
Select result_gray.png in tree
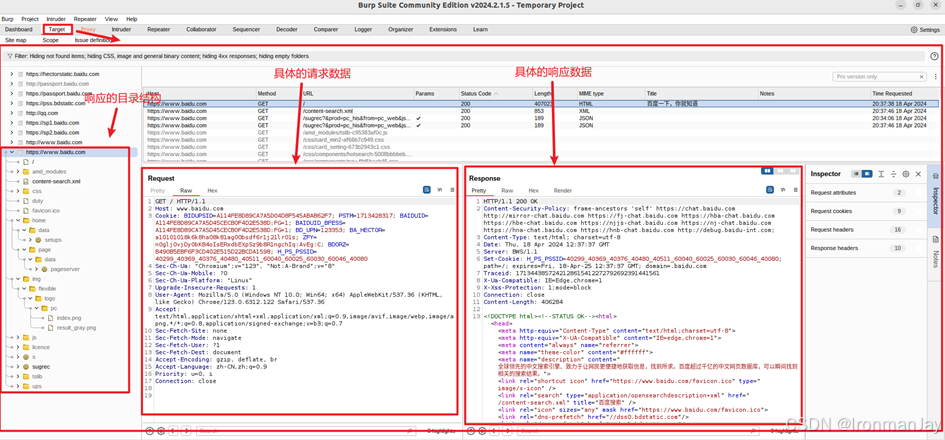tap(76, 327)
